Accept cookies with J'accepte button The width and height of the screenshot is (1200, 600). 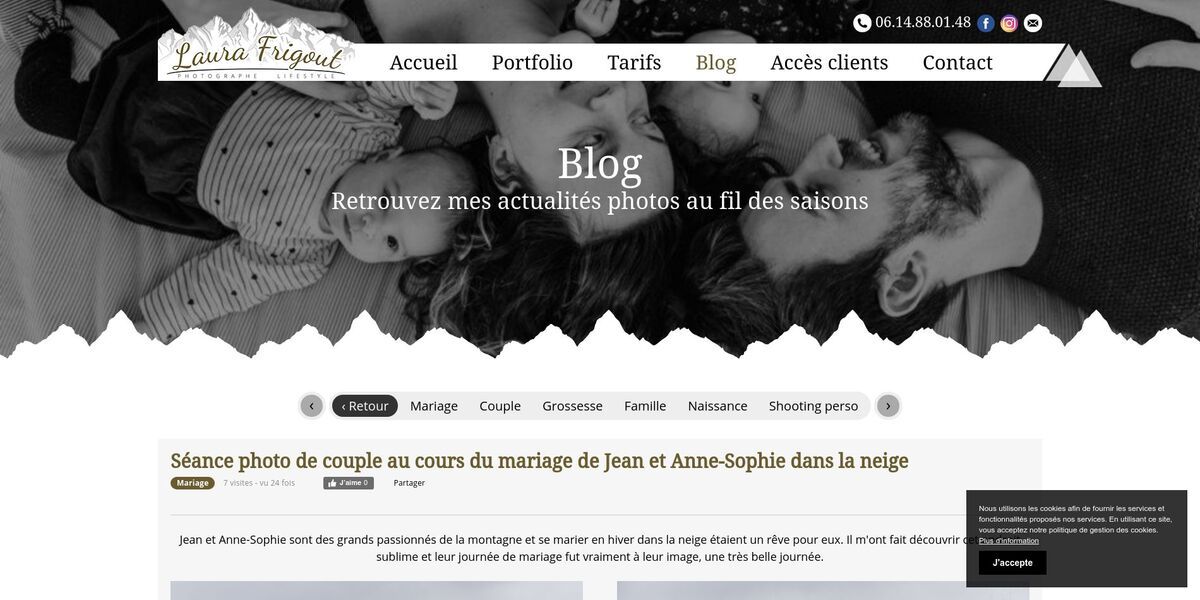click(x=1012, y=563)
